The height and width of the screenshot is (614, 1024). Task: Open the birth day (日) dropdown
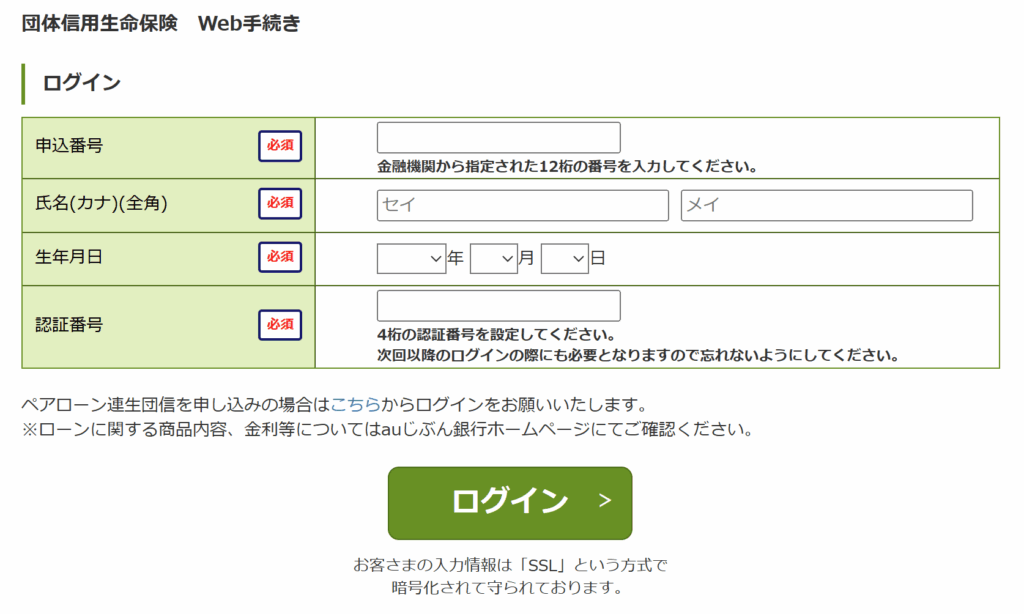[565, 259]
